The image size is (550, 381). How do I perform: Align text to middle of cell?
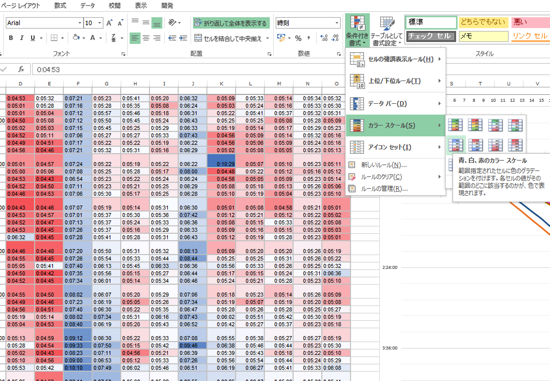point(146,23)
